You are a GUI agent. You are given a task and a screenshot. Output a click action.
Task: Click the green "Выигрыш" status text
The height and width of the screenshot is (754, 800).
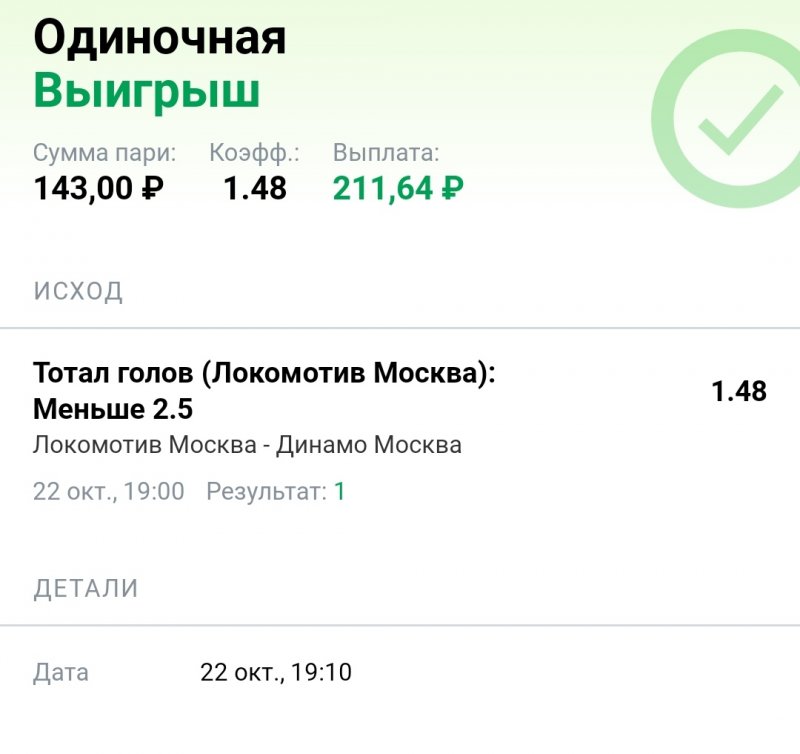coord(146,90)
